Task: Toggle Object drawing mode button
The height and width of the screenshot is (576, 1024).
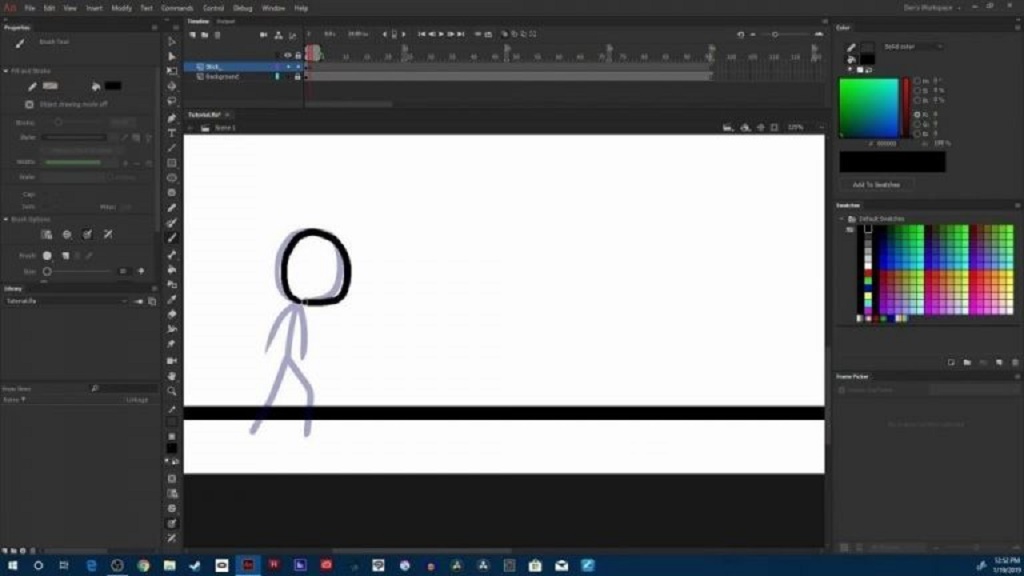Action: pos(29,104)
